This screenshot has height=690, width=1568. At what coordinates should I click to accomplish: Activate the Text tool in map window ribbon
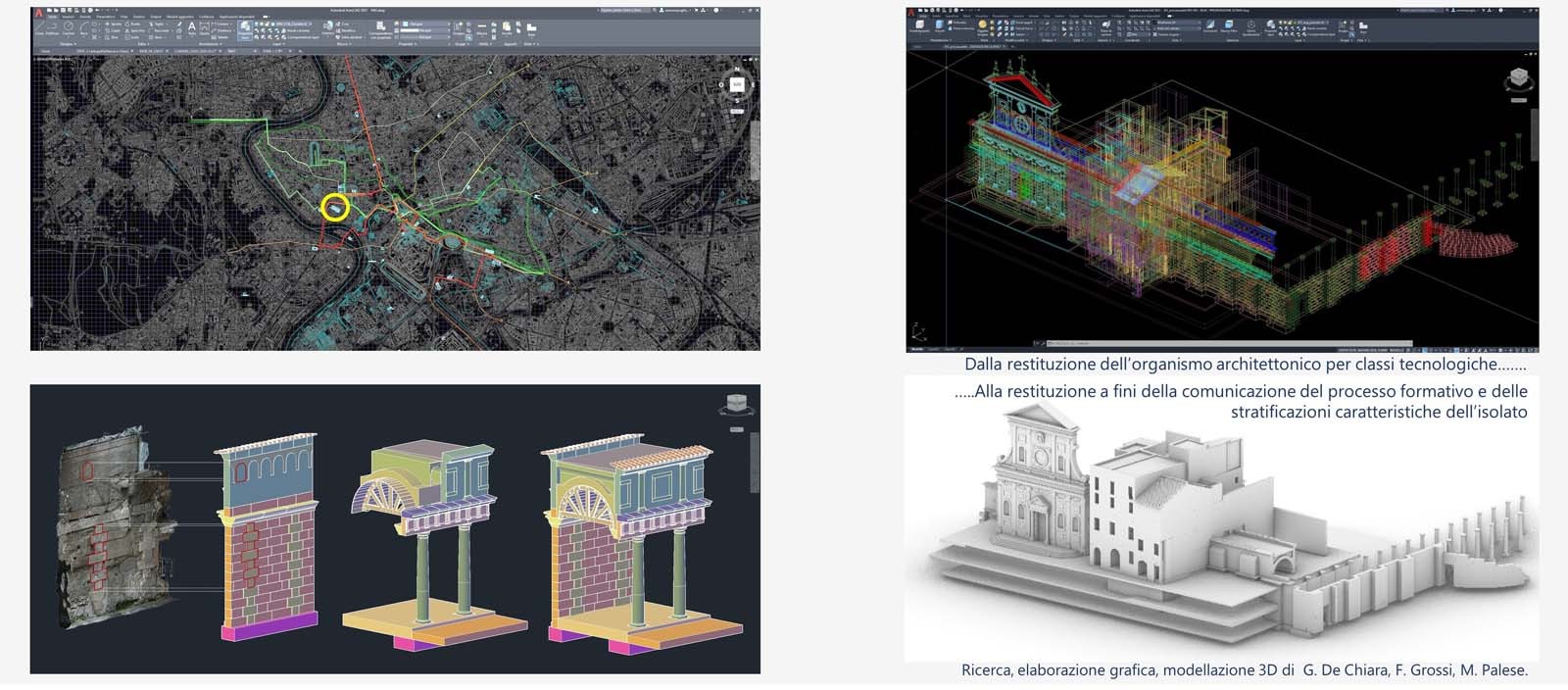192,27
